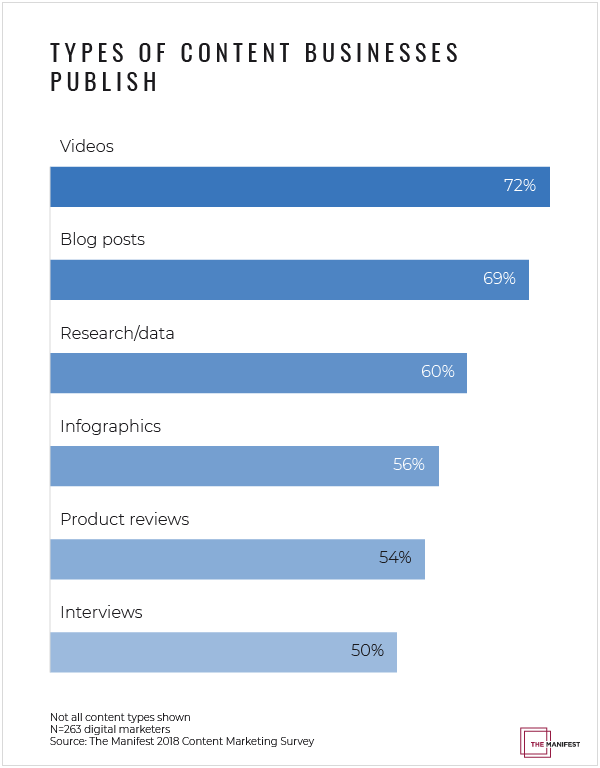The width and height of the screenshot is (600, 768).
Task: Select the Product reviews category label
Action: click(x=124, y=519)
